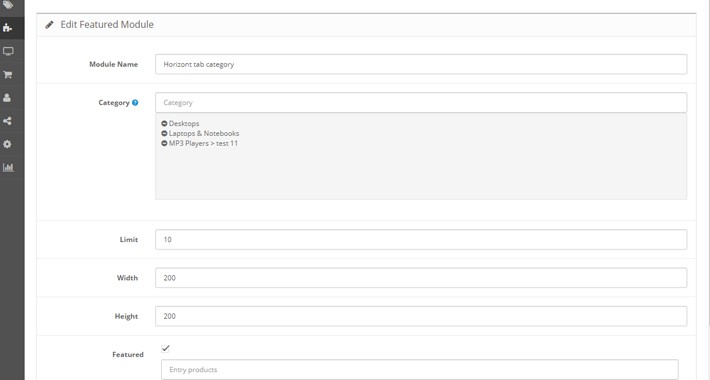The image size is (710, 380).
Task: Click the Module Name label
Action: click(114, 64)
